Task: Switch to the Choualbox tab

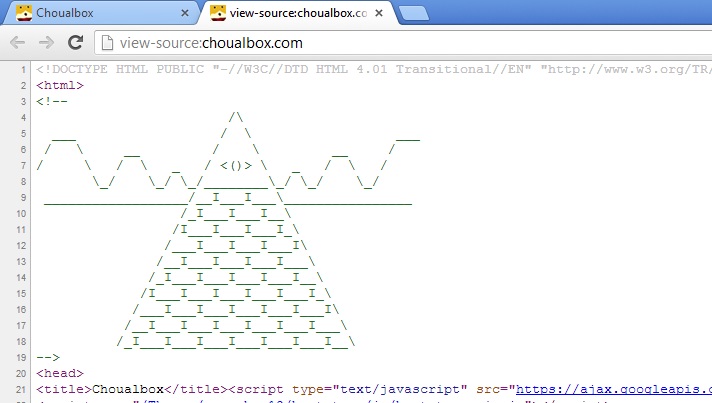Action: 100,13
